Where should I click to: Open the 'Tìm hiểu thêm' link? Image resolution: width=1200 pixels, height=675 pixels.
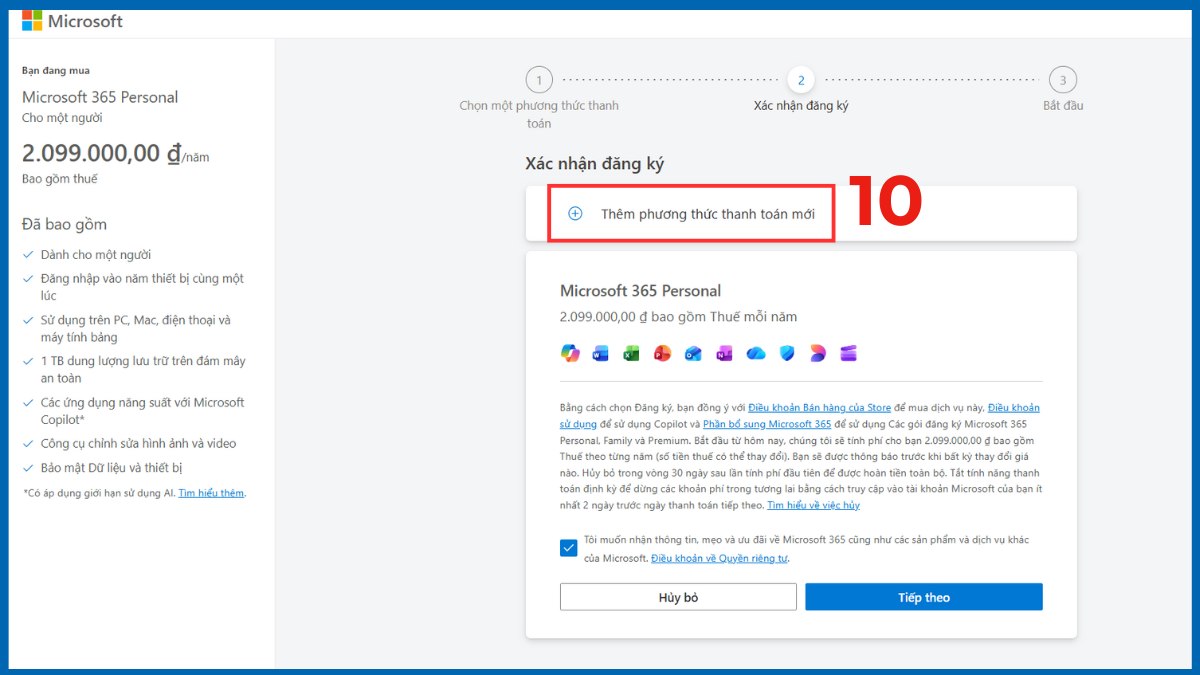[210, 492]
